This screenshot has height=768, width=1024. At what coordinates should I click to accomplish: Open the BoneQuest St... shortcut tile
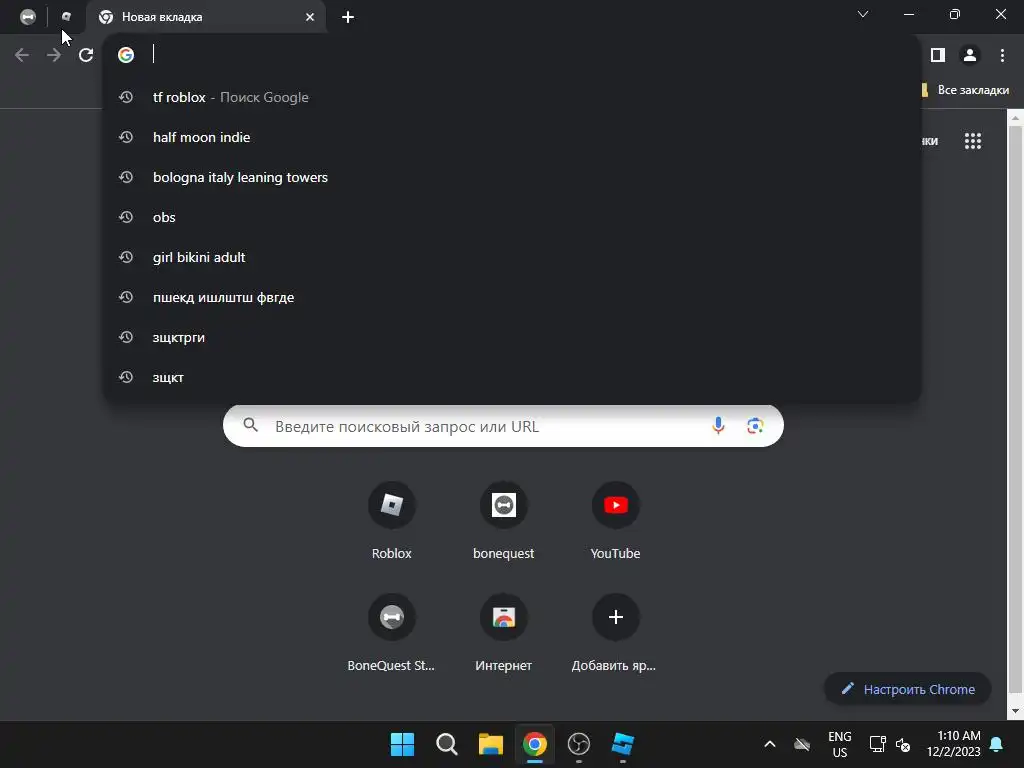tap(392, 633)
